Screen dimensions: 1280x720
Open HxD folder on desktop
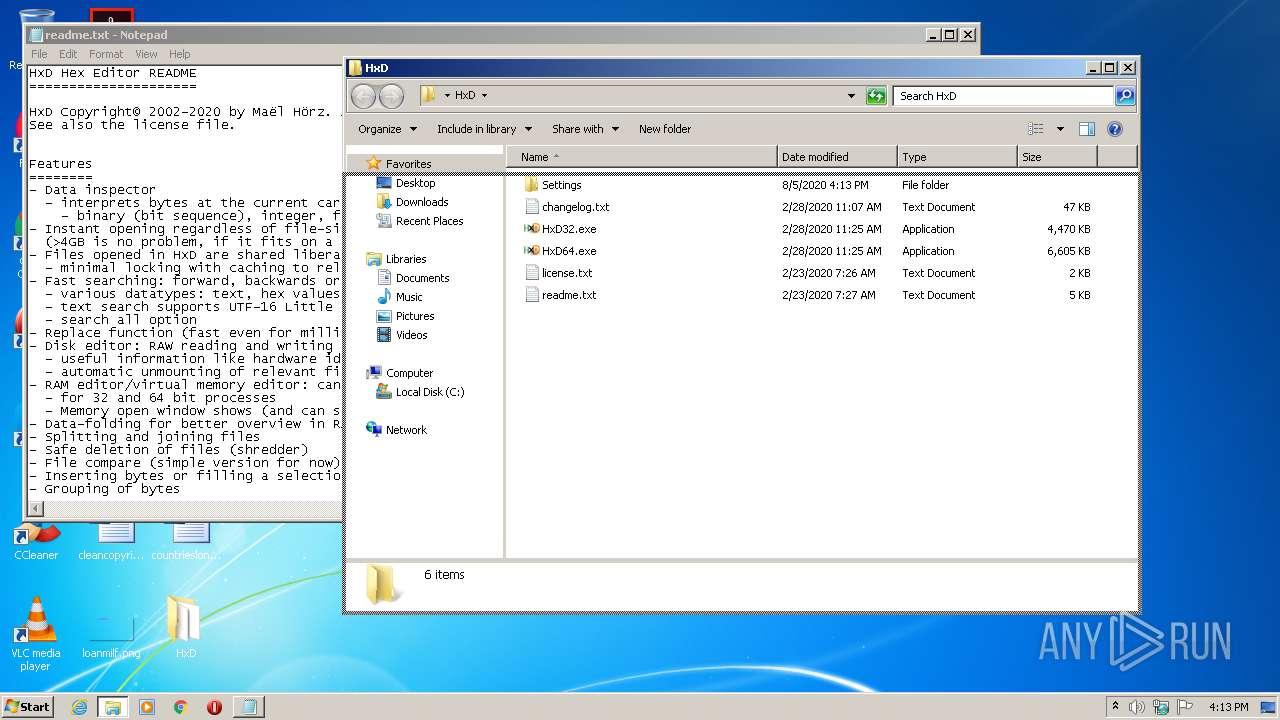pos(185,627)
